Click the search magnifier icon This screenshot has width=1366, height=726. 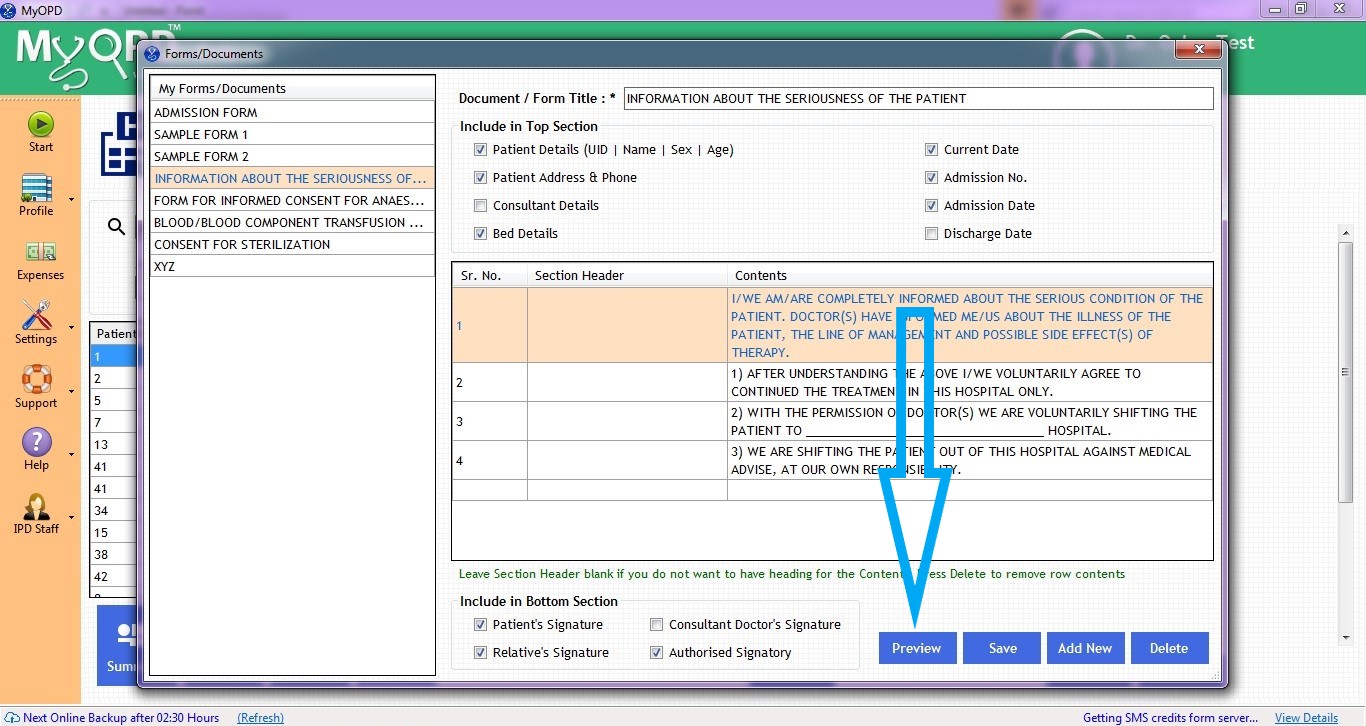117,227
